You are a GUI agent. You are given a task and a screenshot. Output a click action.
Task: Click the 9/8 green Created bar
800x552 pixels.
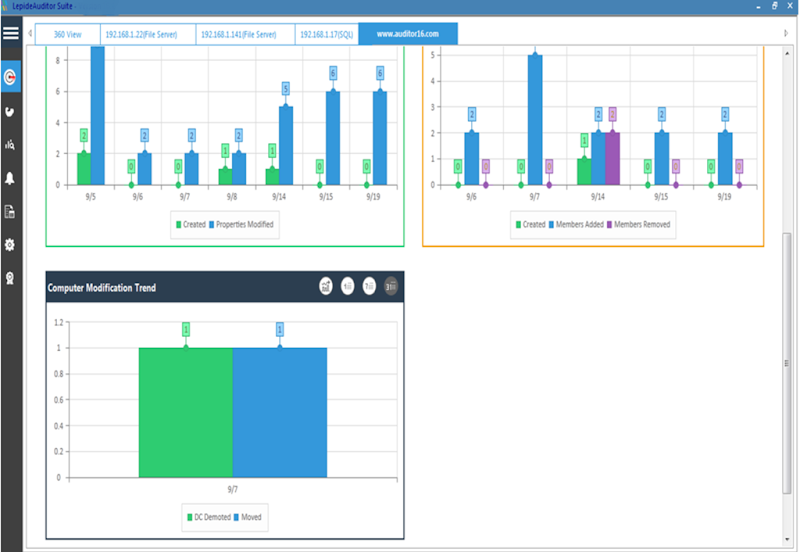pyautogui.click(x=225, y=177)
